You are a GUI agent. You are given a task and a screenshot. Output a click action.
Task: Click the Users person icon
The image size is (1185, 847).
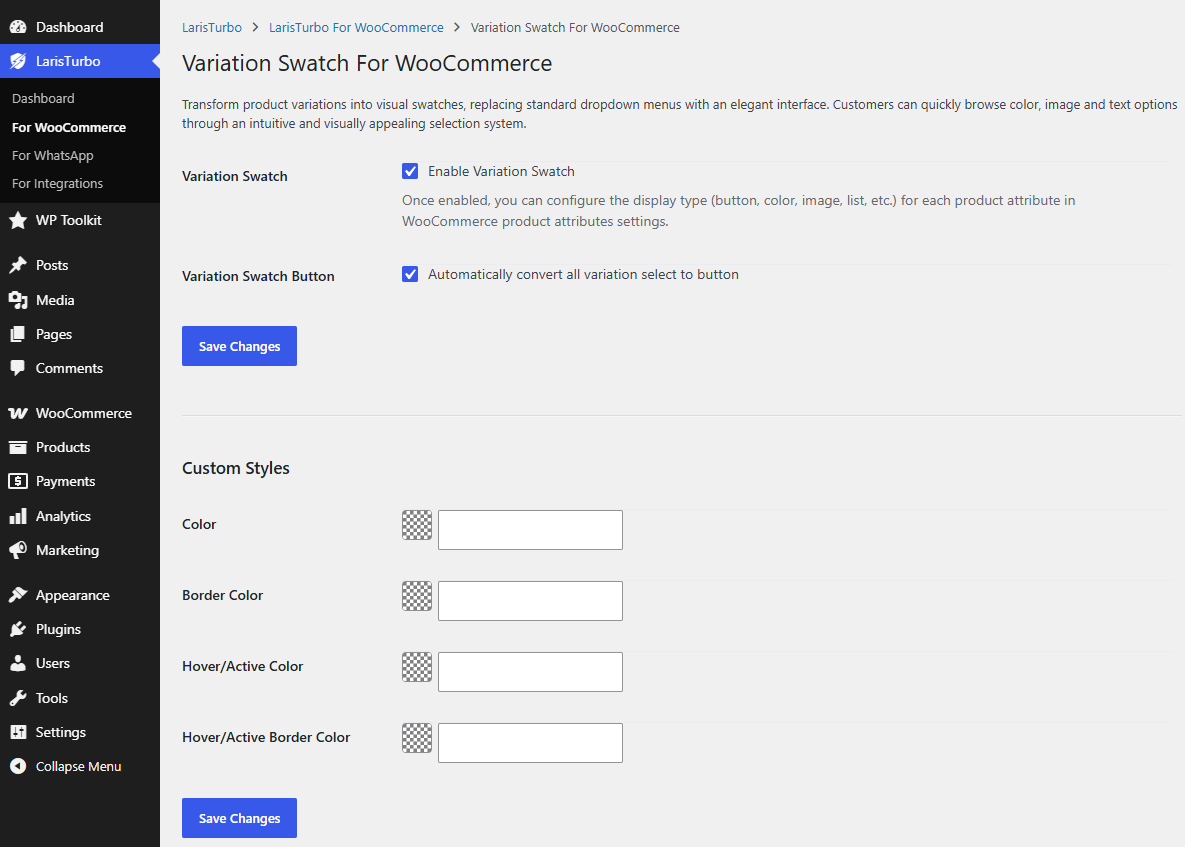coord(18,663)
